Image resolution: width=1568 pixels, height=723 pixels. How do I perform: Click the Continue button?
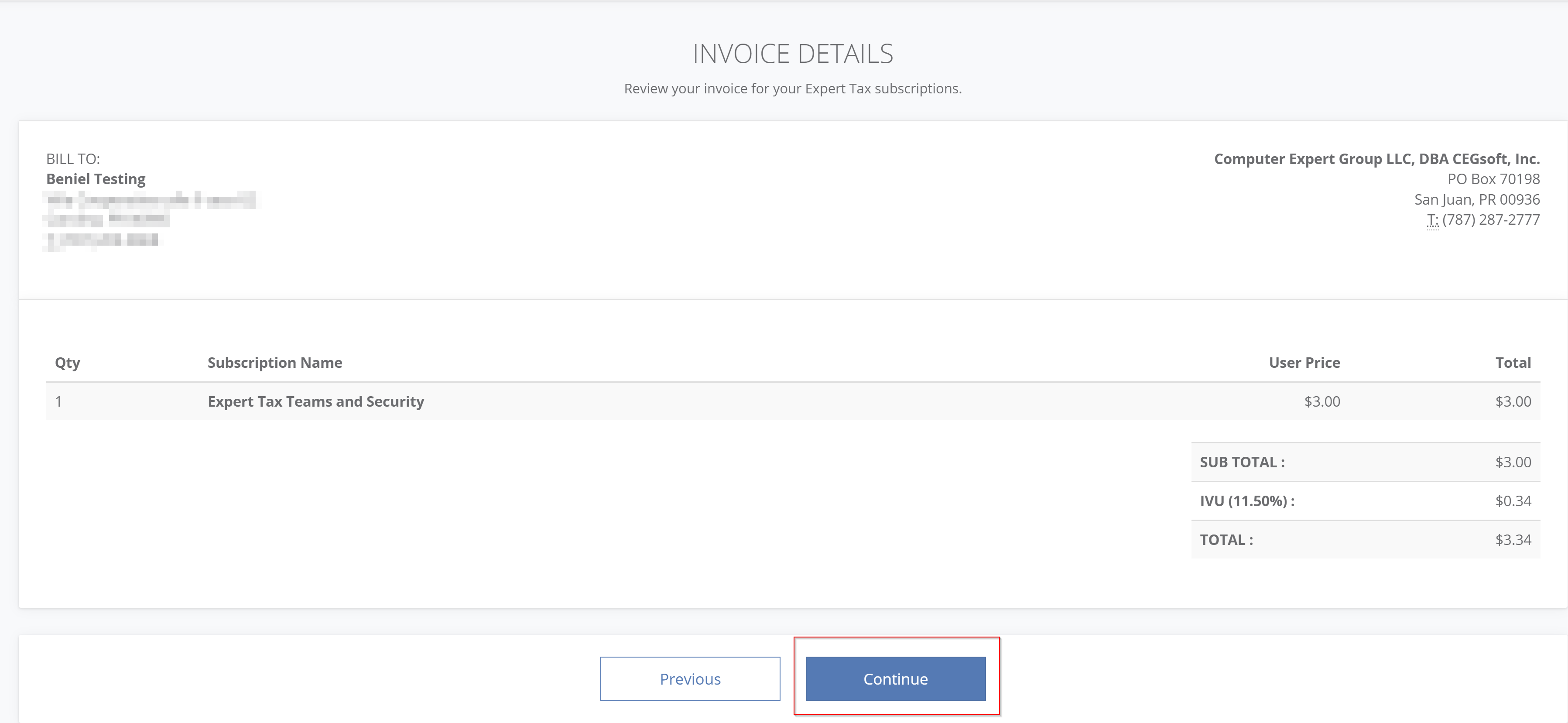pyautogui.click(x=895, y=678)
